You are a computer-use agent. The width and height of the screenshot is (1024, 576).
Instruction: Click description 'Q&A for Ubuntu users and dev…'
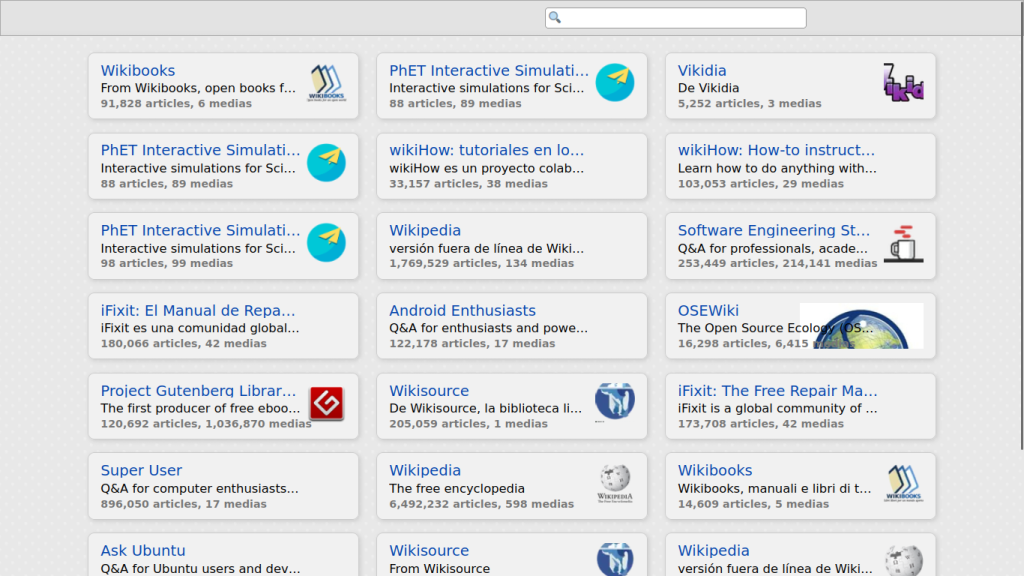pyautogui.click(x=200, y=569)
